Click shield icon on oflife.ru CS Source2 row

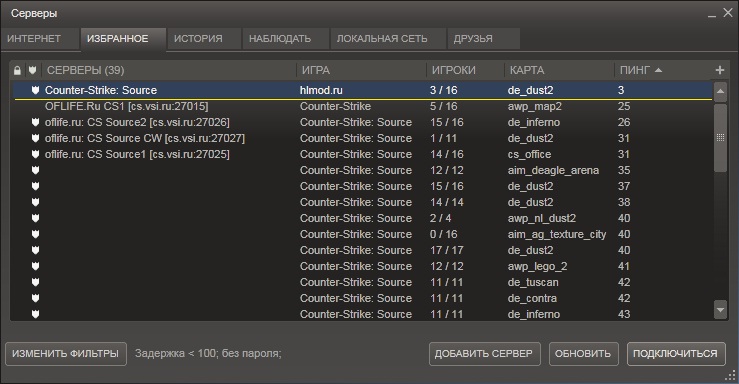[x=35, y=122]
